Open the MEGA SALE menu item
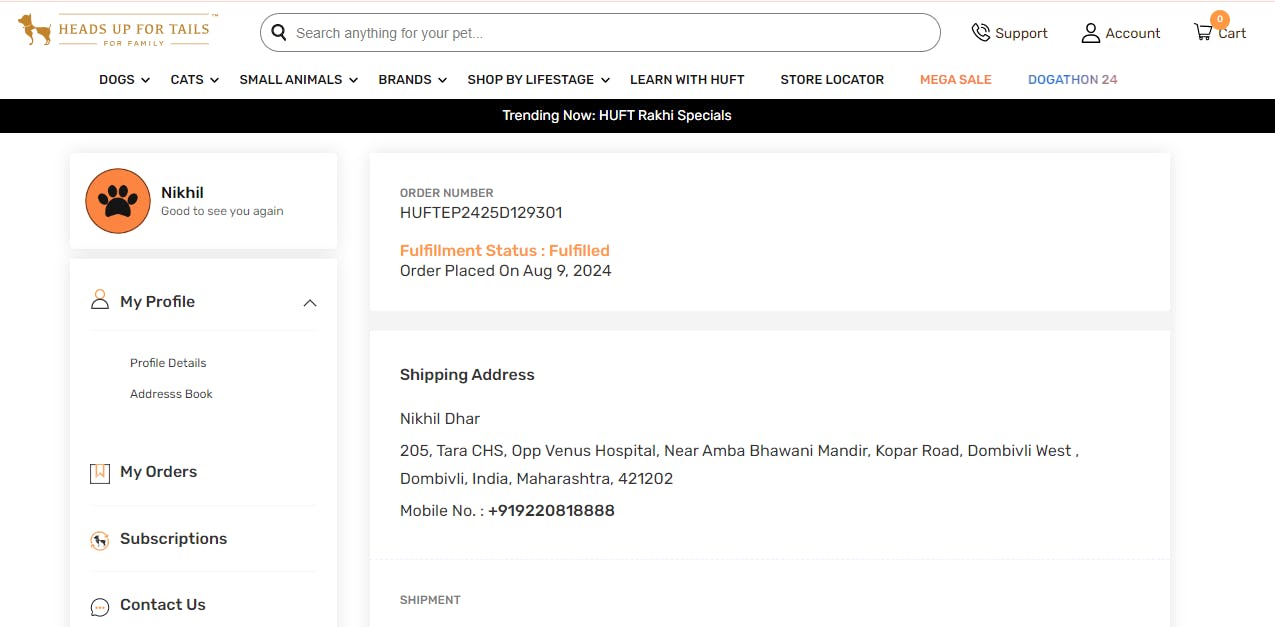 [955, 80]
